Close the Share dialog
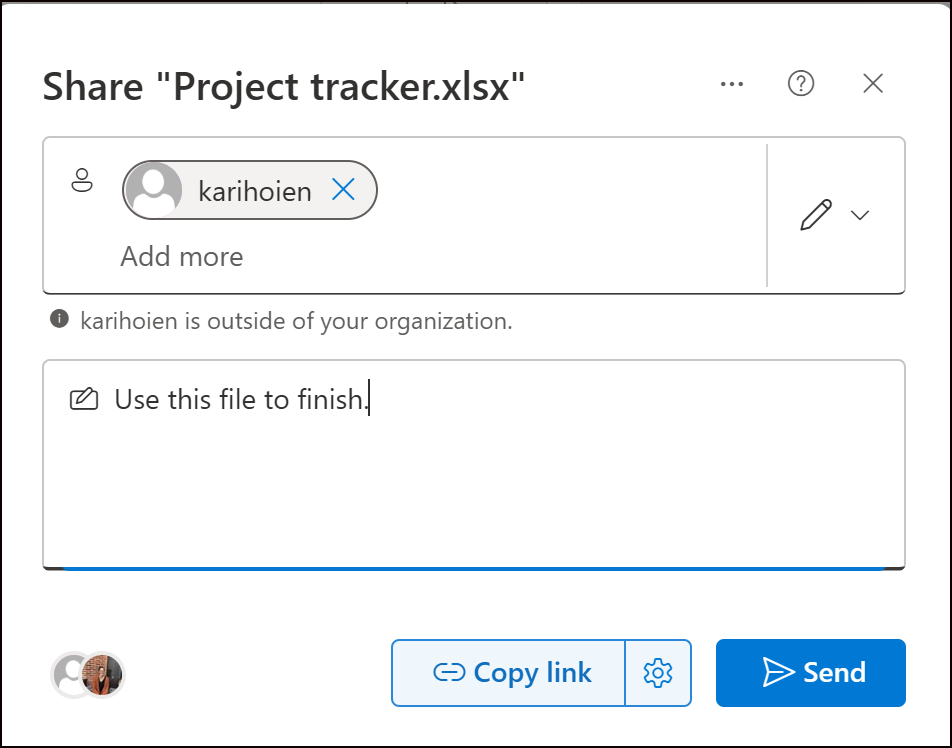Image resolution: width=952 pixels, height=748 pixels. [873, 85]
